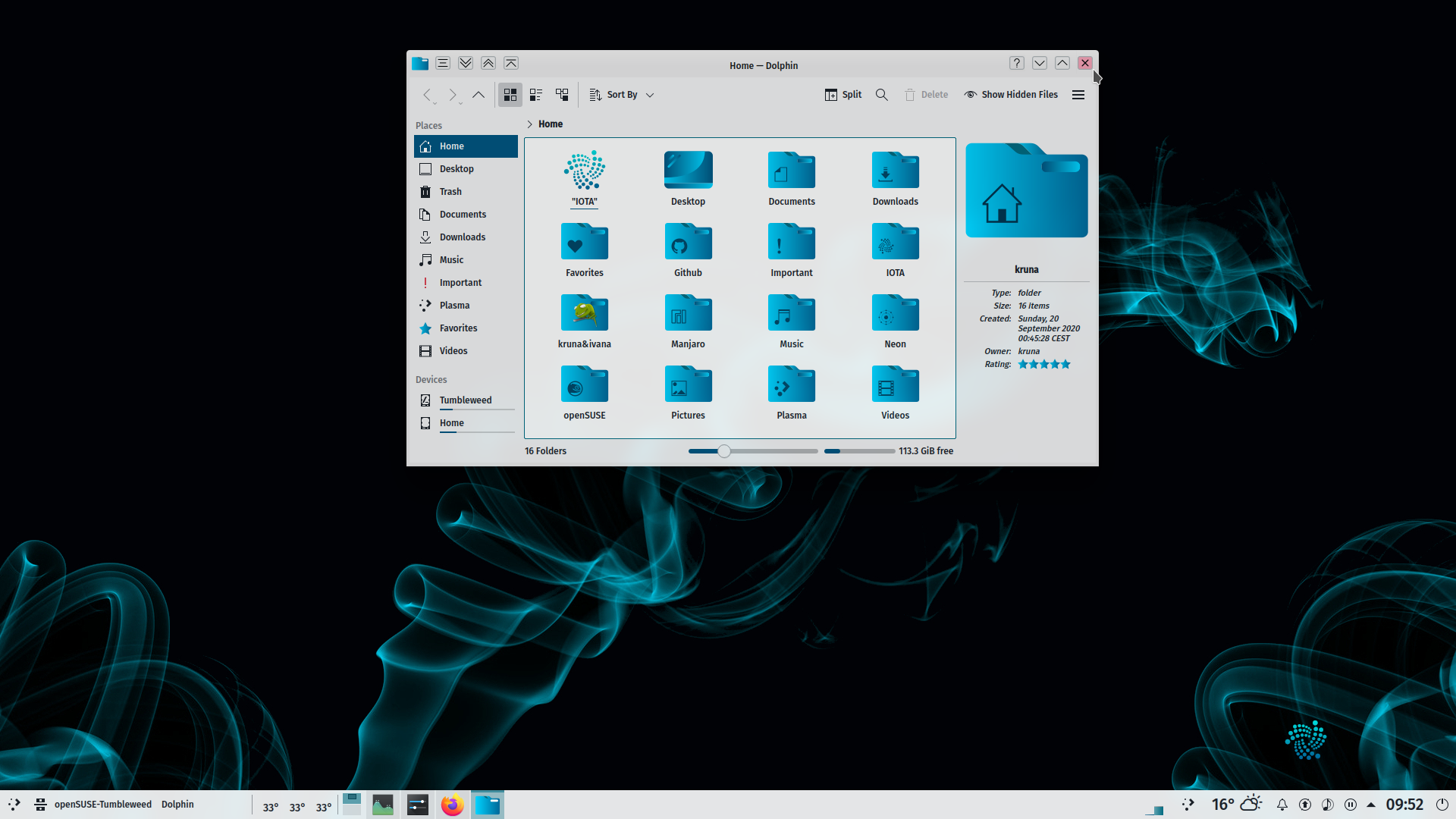The image size is (1456, 819).
Task: Click the 09:52 clock
Action: [1404, 805]
